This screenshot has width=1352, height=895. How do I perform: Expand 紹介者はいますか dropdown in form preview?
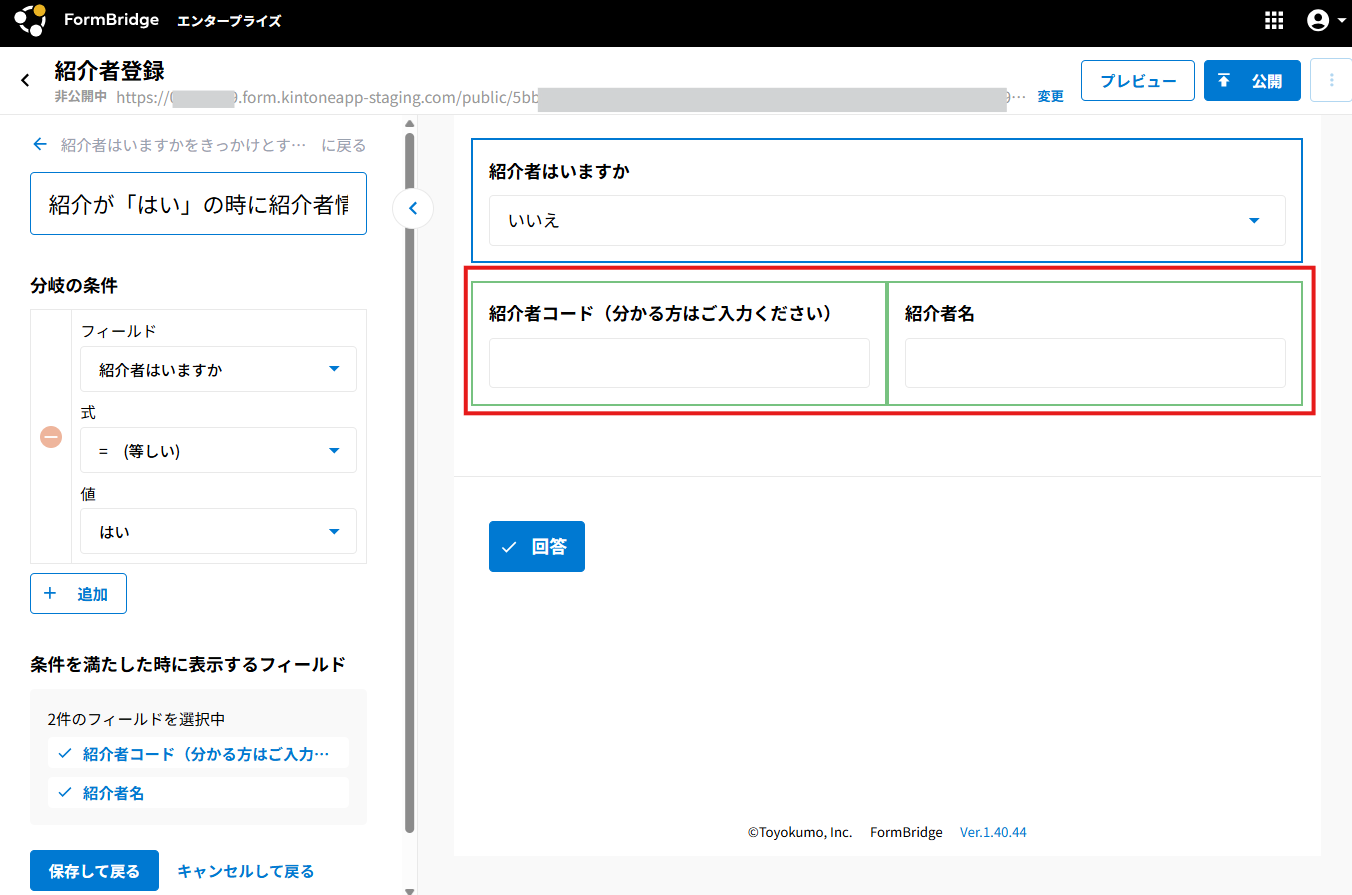[886, 221]
